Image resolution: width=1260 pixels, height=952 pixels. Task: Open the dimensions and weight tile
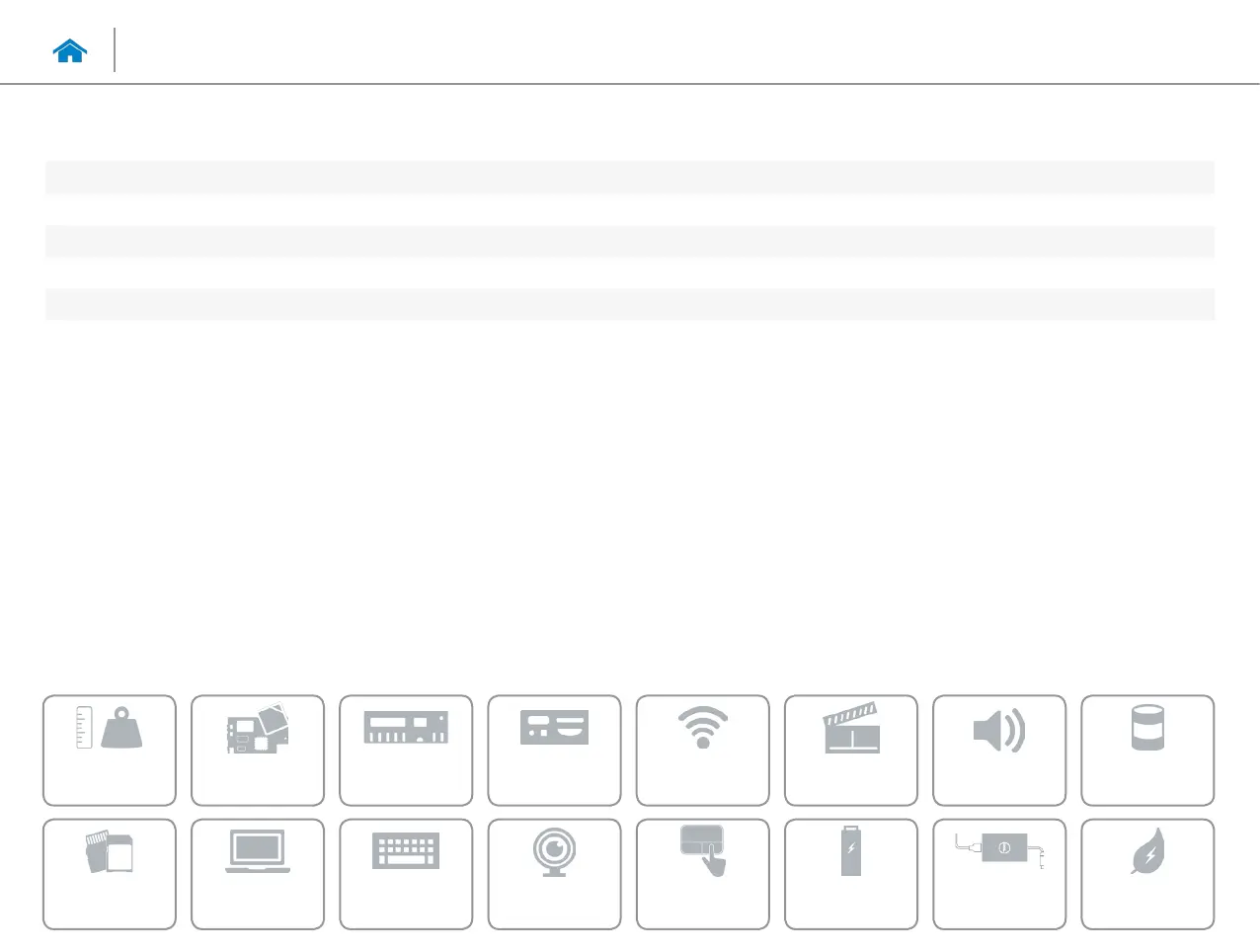[x=110, y=751]
